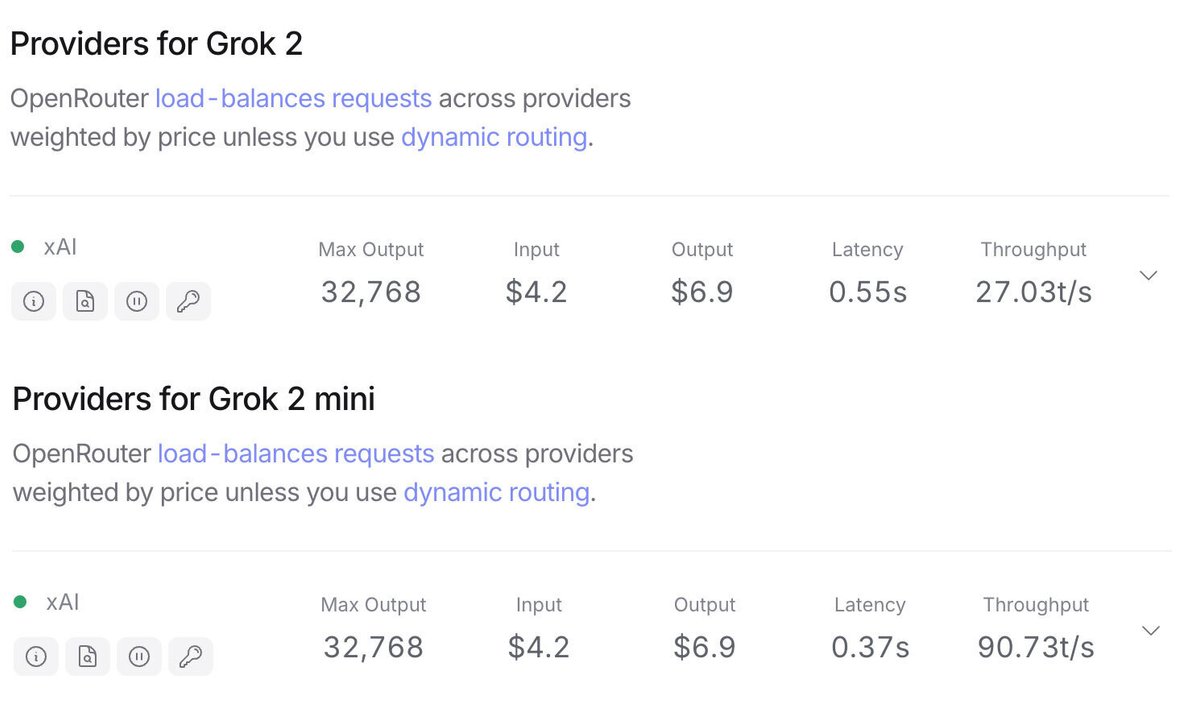The height and width of the screenshot is (725, 1200).
Task: Expand the Grok 2 mini xAI provider row chevron
Action: (x=1151, y=630)
